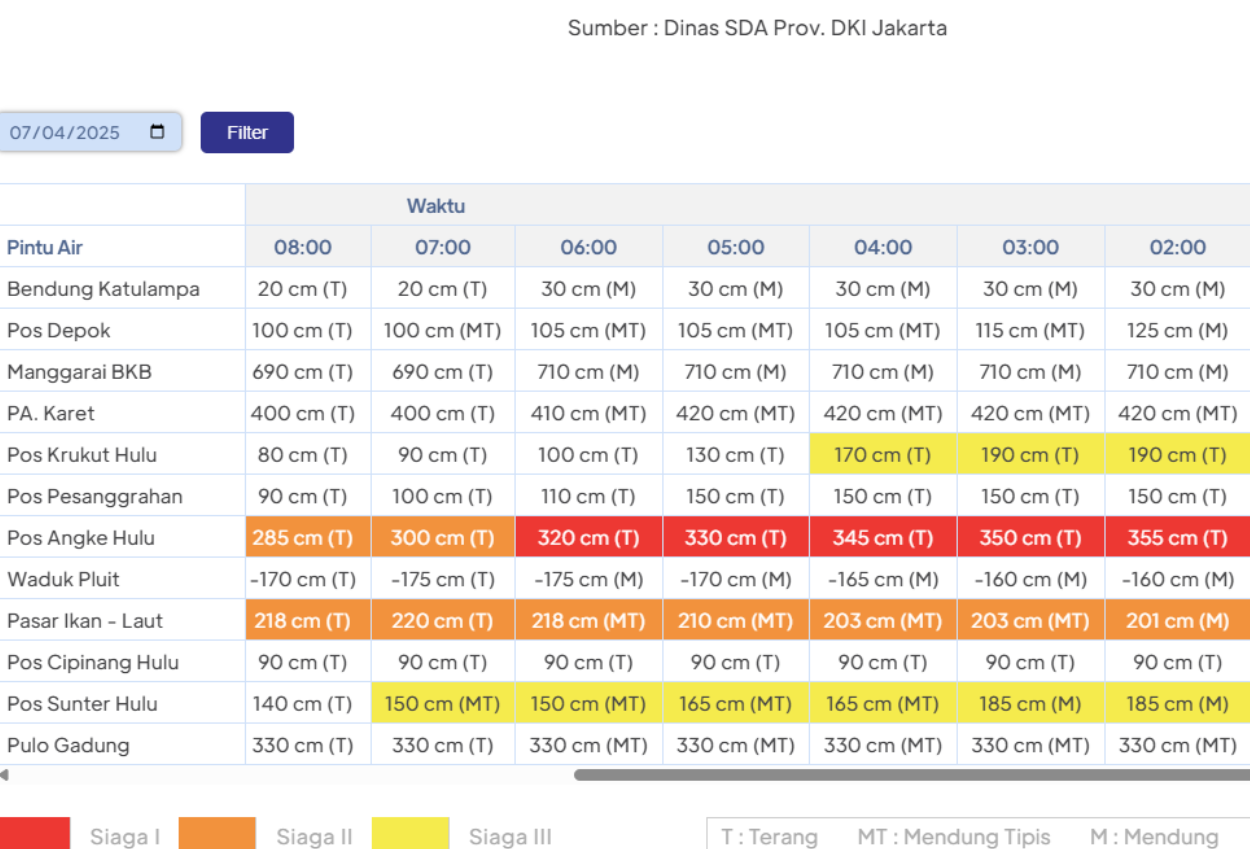Click the Pintu Air column header
Image resolution: width=1250 pixels, height=849 pixels.
(45, 247)
